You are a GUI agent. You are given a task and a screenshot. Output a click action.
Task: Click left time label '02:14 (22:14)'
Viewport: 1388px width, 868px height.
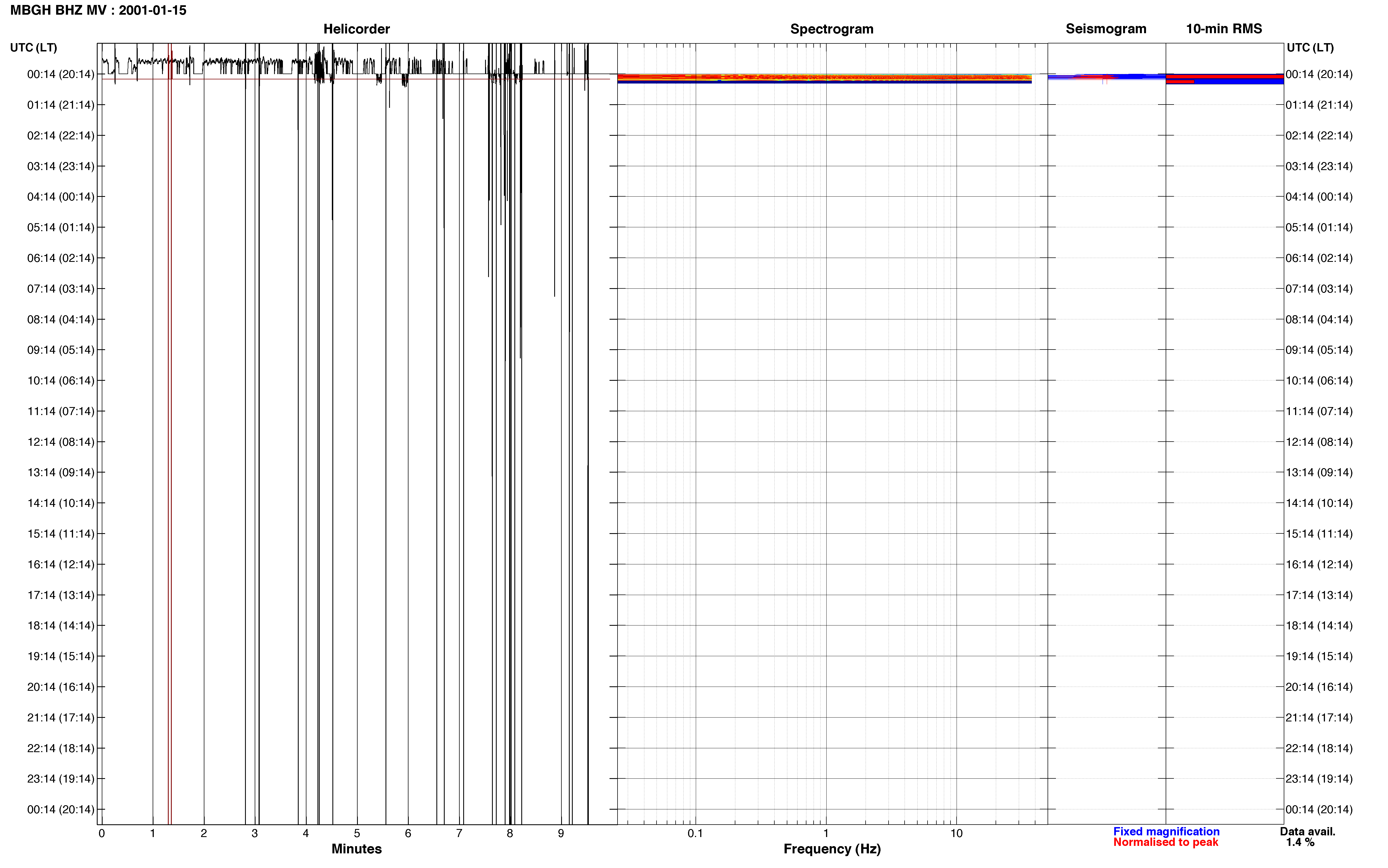coord(61,135)
